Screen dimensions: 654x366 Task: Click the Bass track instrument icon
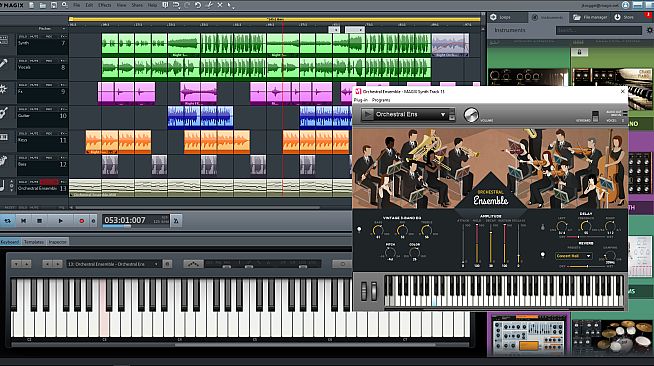click(4, 160)
